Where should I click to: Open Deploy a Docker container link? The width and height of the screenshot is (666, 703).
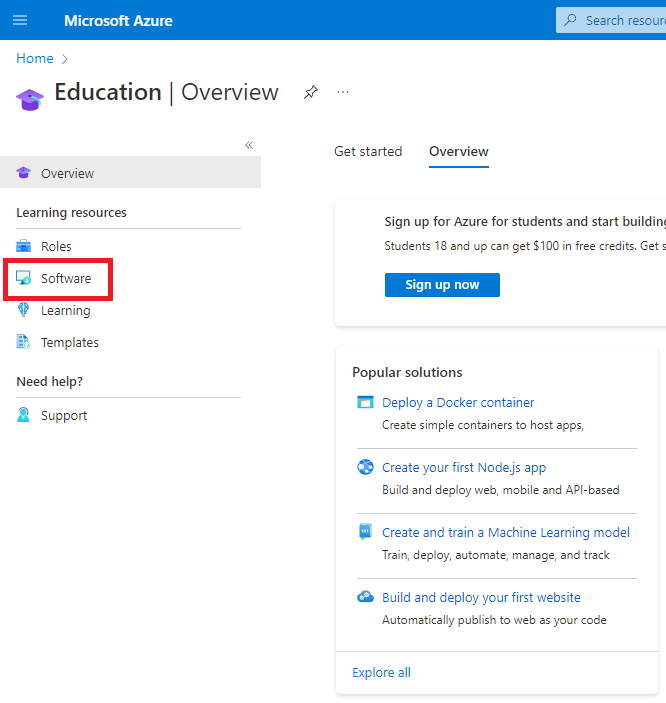click(458, 403)
